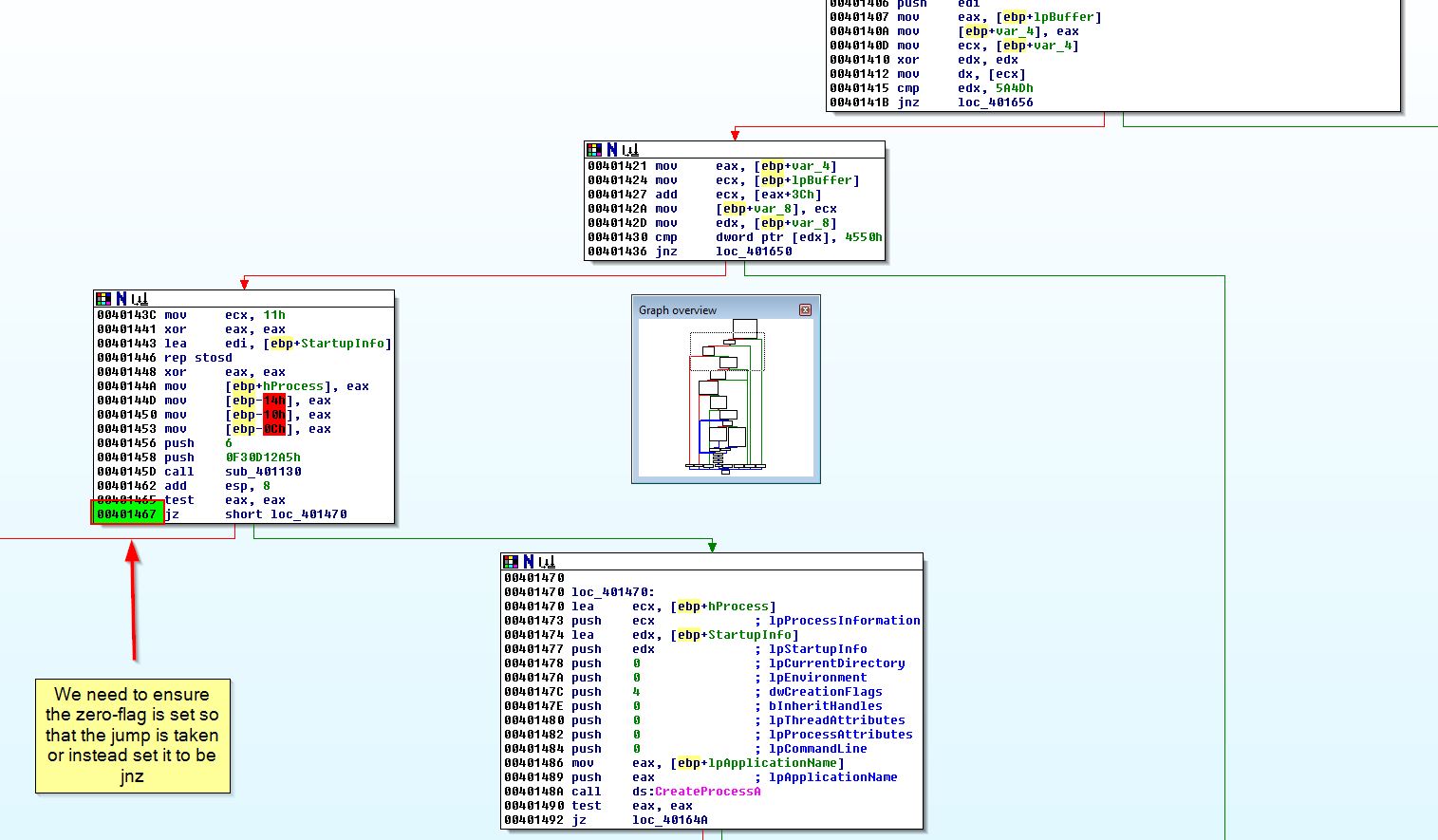Select the 'push 0F30D12A5h' instruction
This screenshot has width=1438, height=840.
click(x=198, y=457)
